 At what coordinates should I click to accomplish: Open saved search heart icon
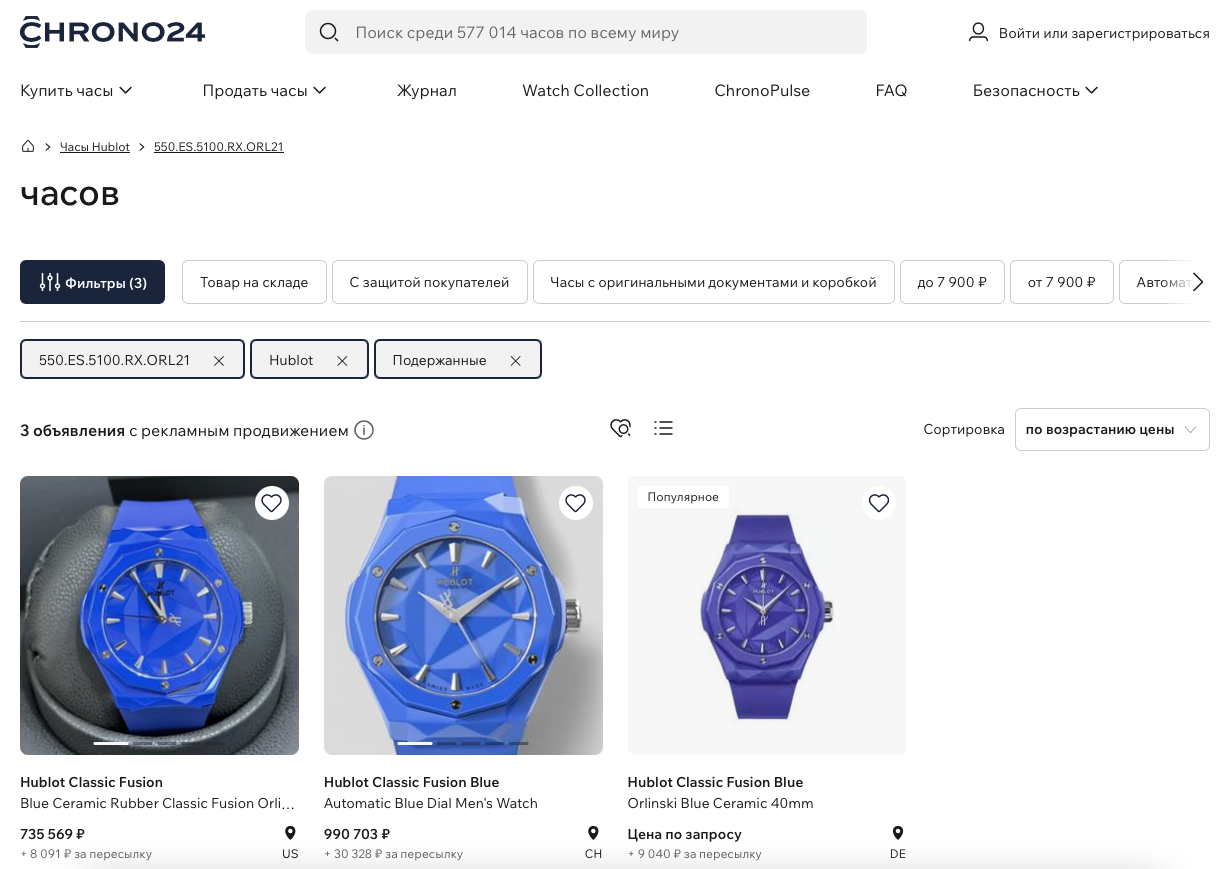click(620, 428)
